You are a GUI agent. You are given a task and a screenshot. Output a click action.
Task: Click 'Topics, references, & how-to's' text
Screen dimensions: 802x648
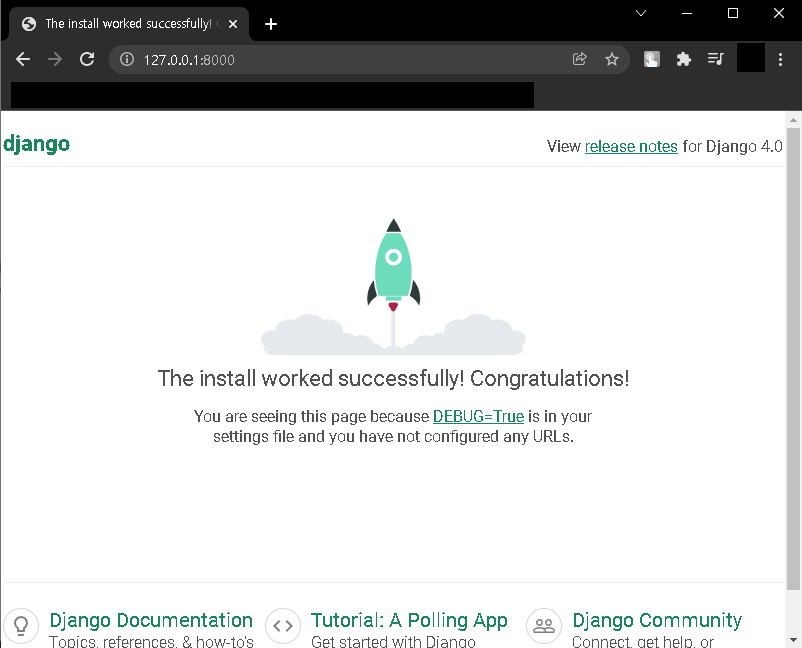(x=151, y=641)
